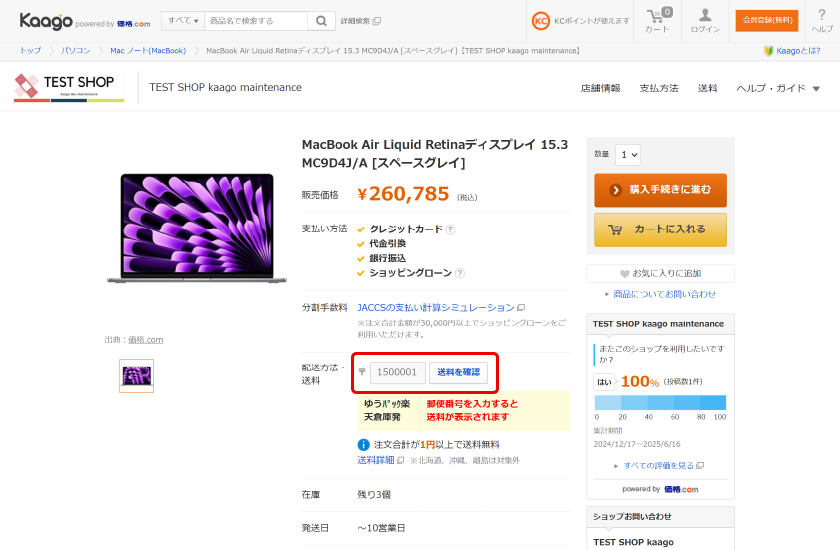Click the TEST SHOP kaago maintenance sidebar heading
The height and width of the screenshot is (550, 840).
click(658, 324)
